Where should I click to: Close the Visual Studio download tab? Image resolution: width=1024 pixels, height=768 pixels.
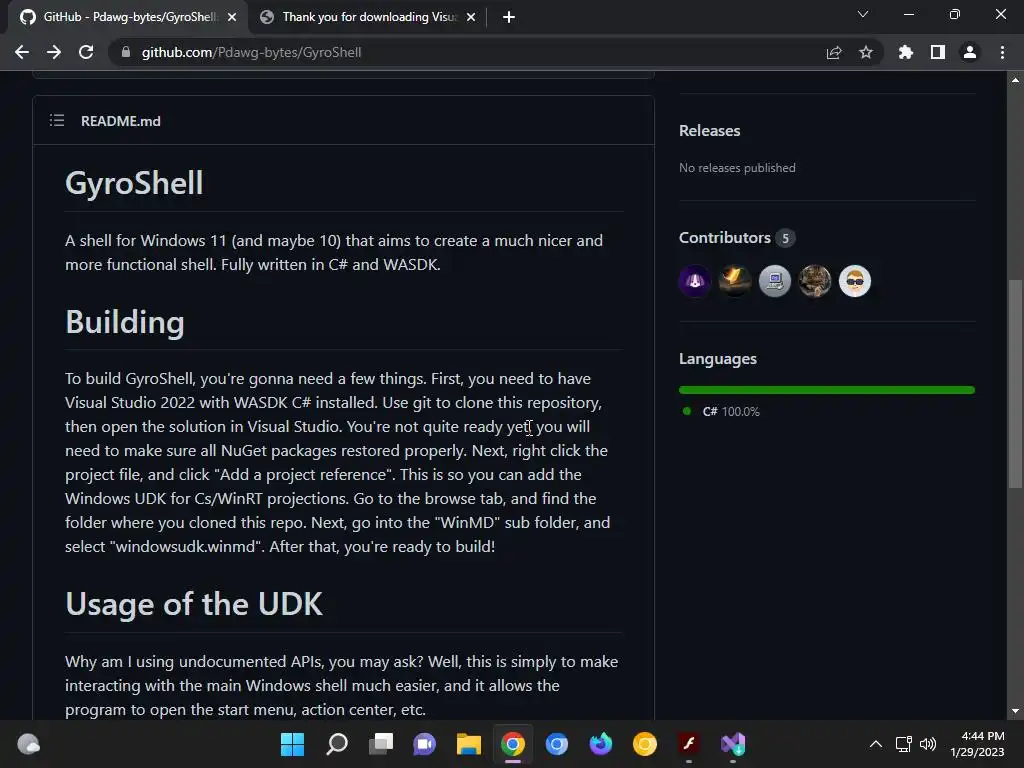click(471, 17)
